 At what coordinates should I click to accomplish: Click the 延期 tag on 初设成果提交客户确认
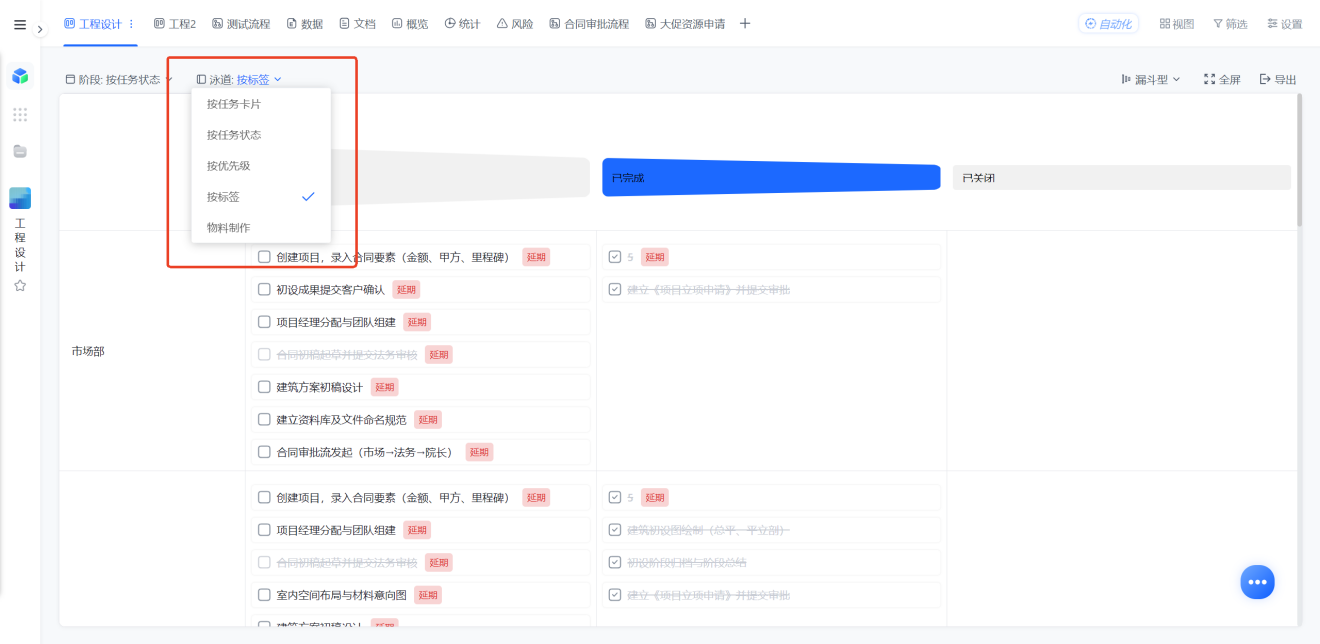click(x=406, y=290)
